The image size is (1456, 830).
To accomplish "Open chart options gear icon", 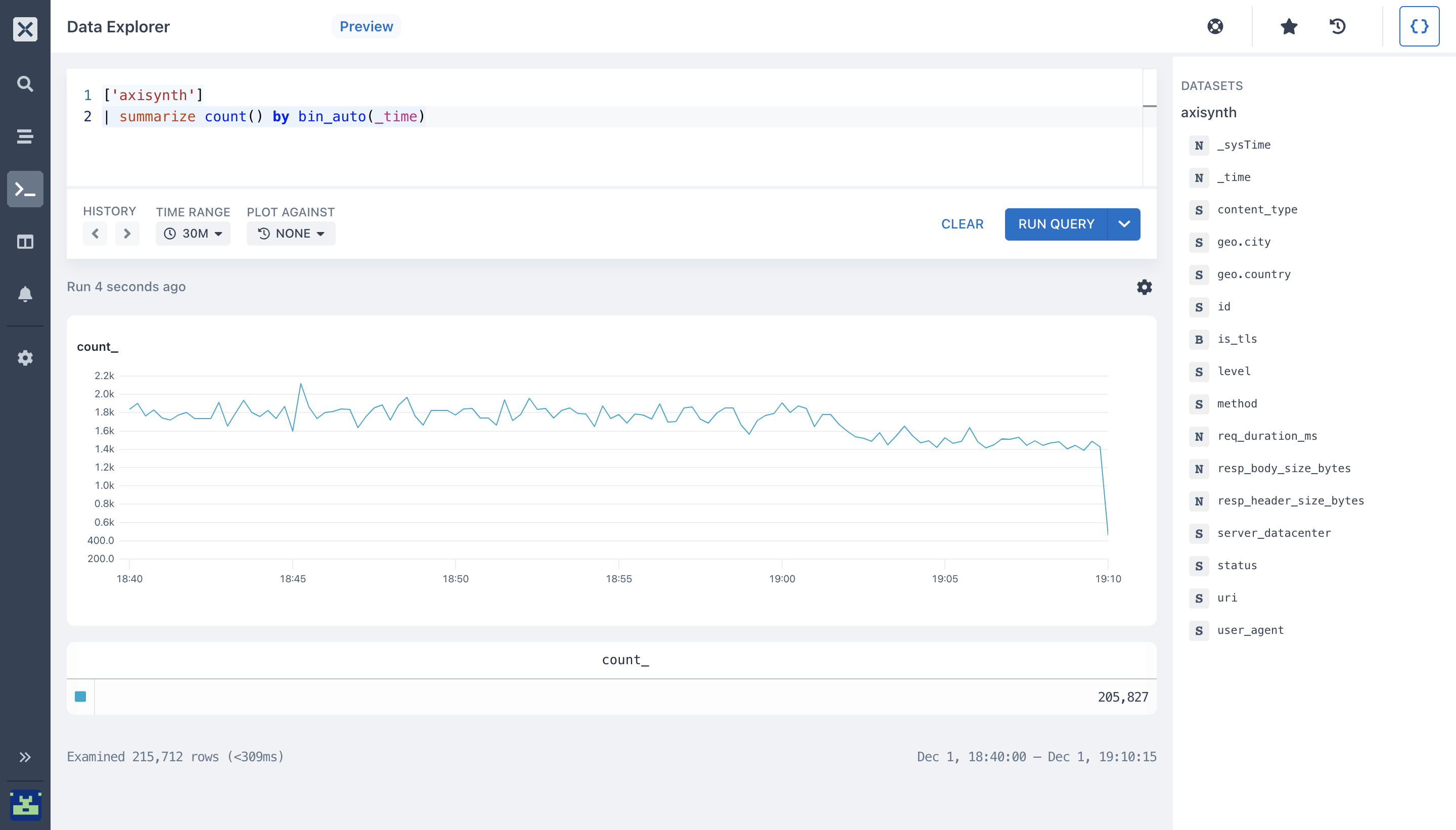I will (x=1144, y=287).
